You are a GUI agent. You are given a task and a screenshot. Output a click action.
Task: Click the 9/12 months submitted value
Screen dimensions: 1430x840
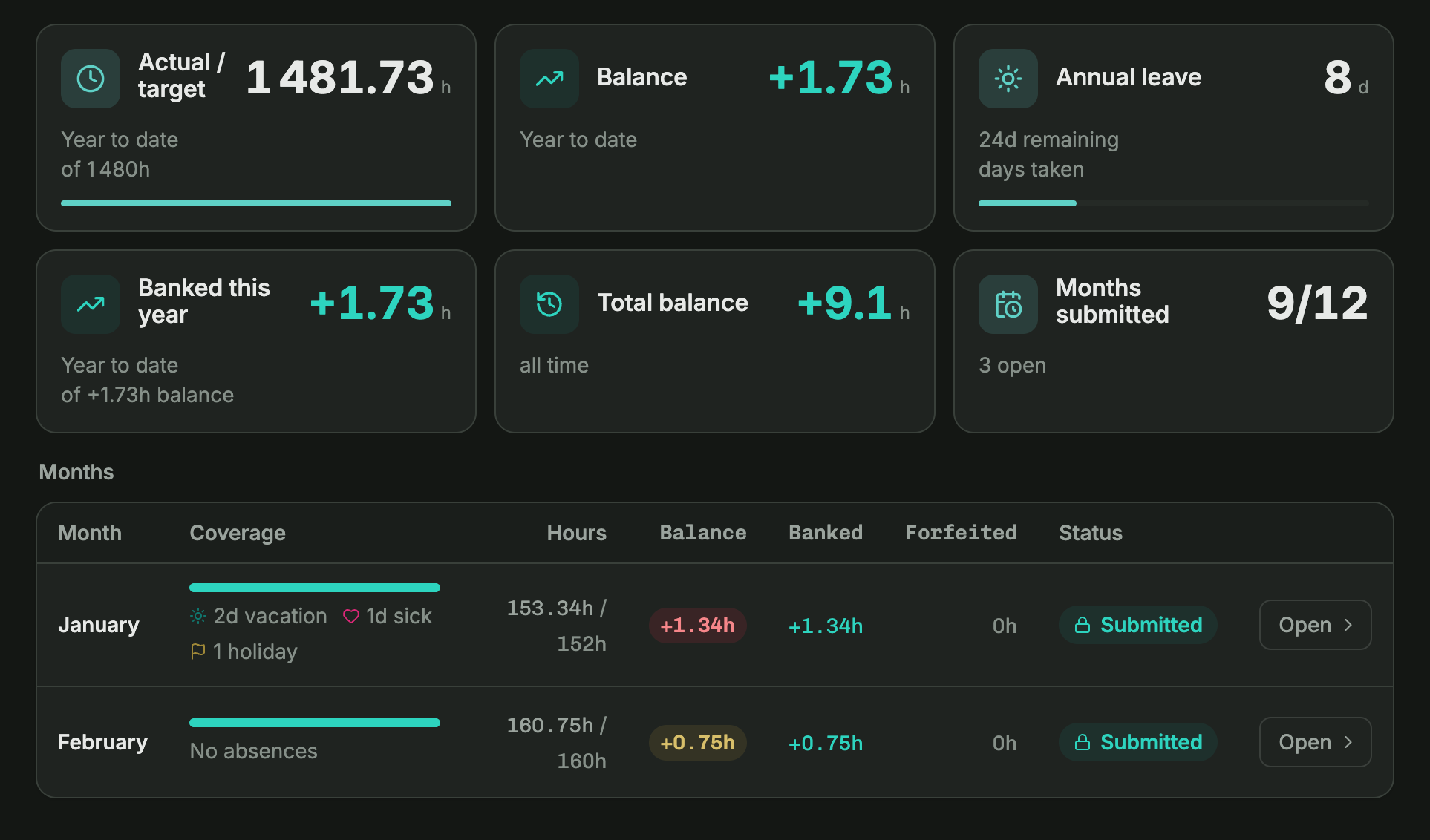[x=1317, y=303]
